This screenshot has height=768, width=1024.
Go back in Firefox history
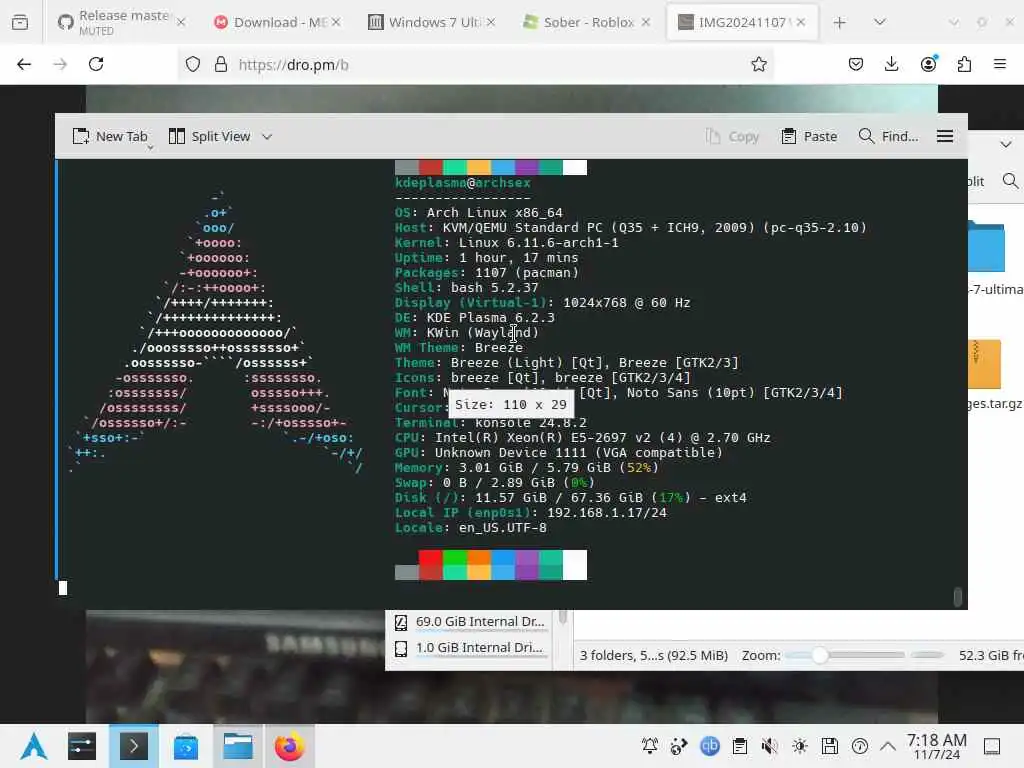24,64
